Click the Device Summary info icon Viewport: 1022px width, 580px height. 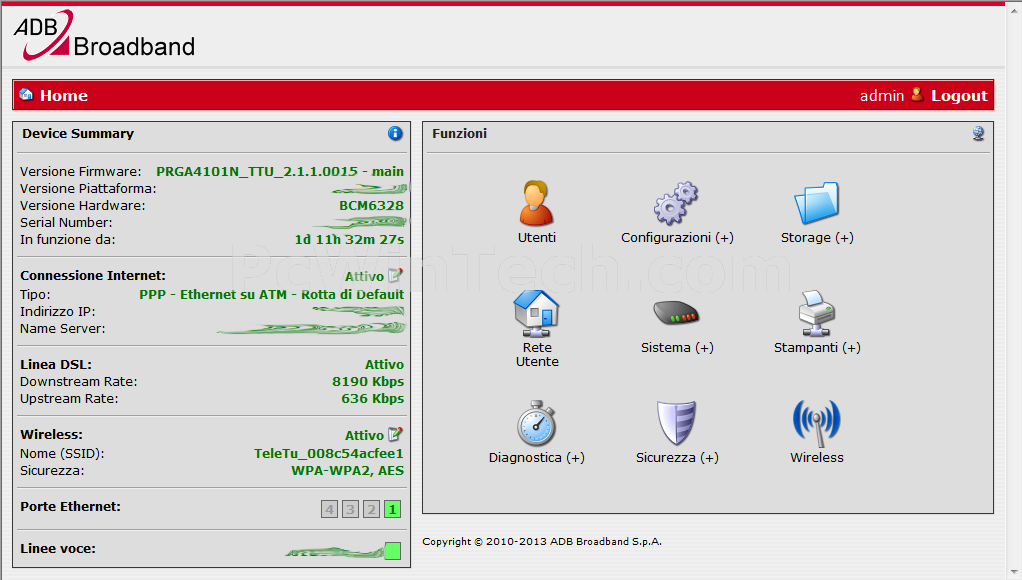395,133
